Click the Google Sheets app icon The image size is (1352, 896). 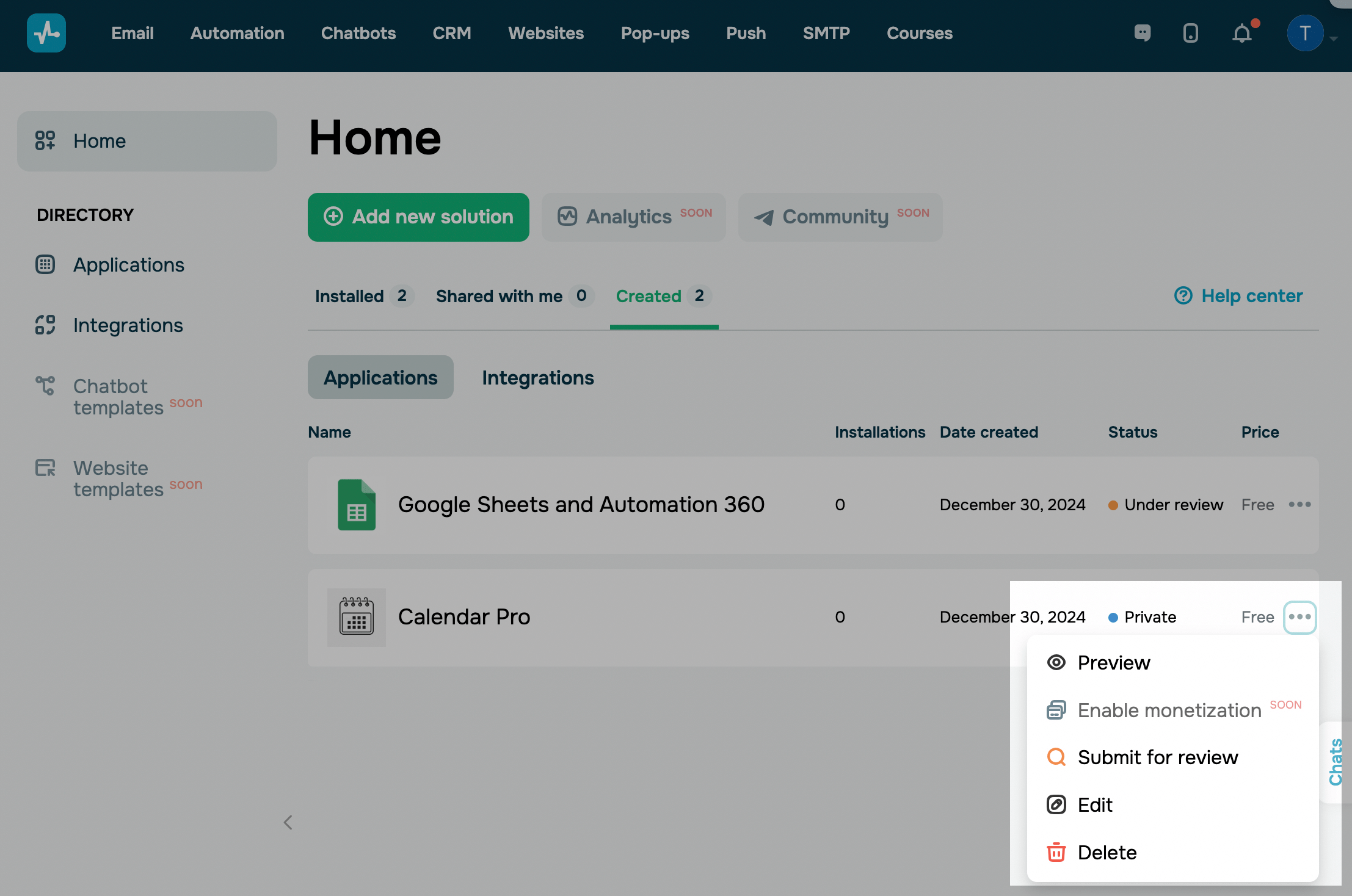[357, 505]
